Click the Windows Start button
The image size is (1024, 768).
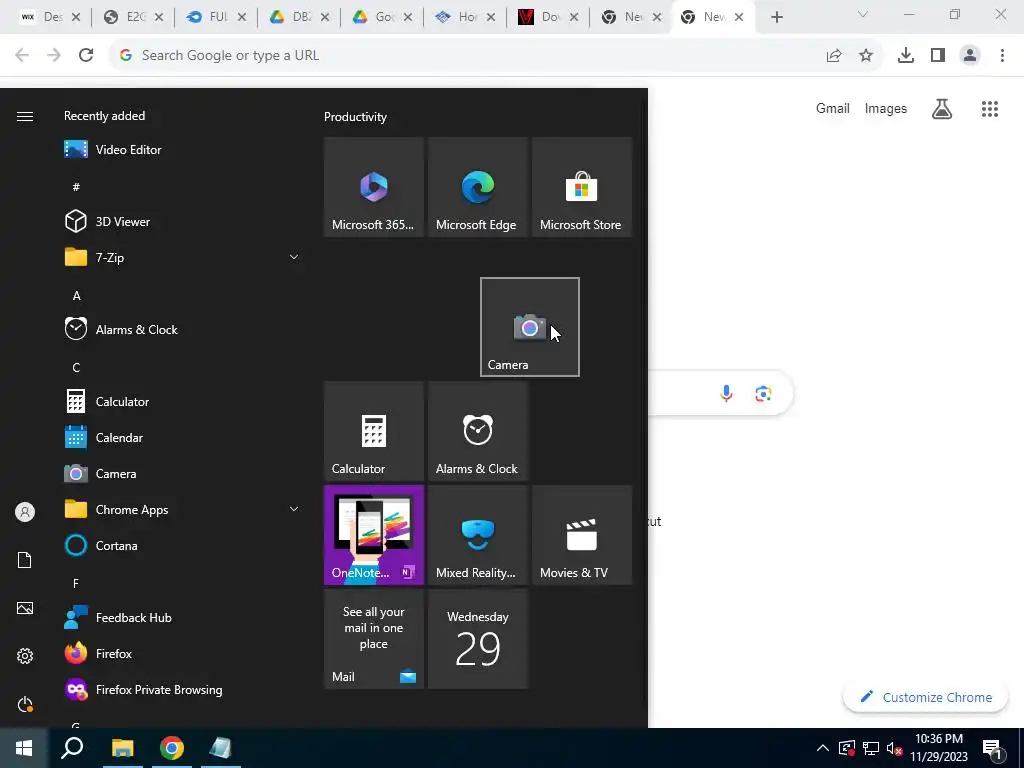coord(24,748)
